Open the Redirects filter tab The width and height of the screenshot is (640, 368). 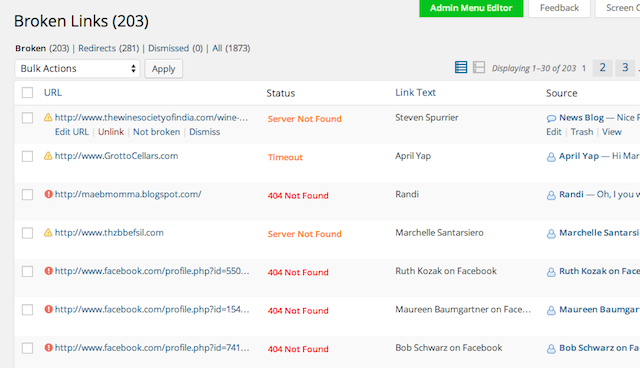click(97, 48)
